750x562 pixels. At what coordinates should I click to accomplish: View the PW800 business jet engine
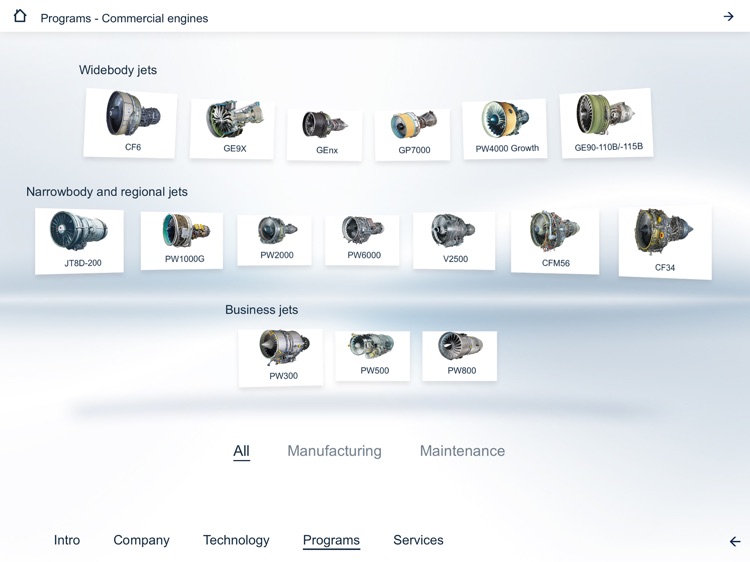[x=460, y=356]
